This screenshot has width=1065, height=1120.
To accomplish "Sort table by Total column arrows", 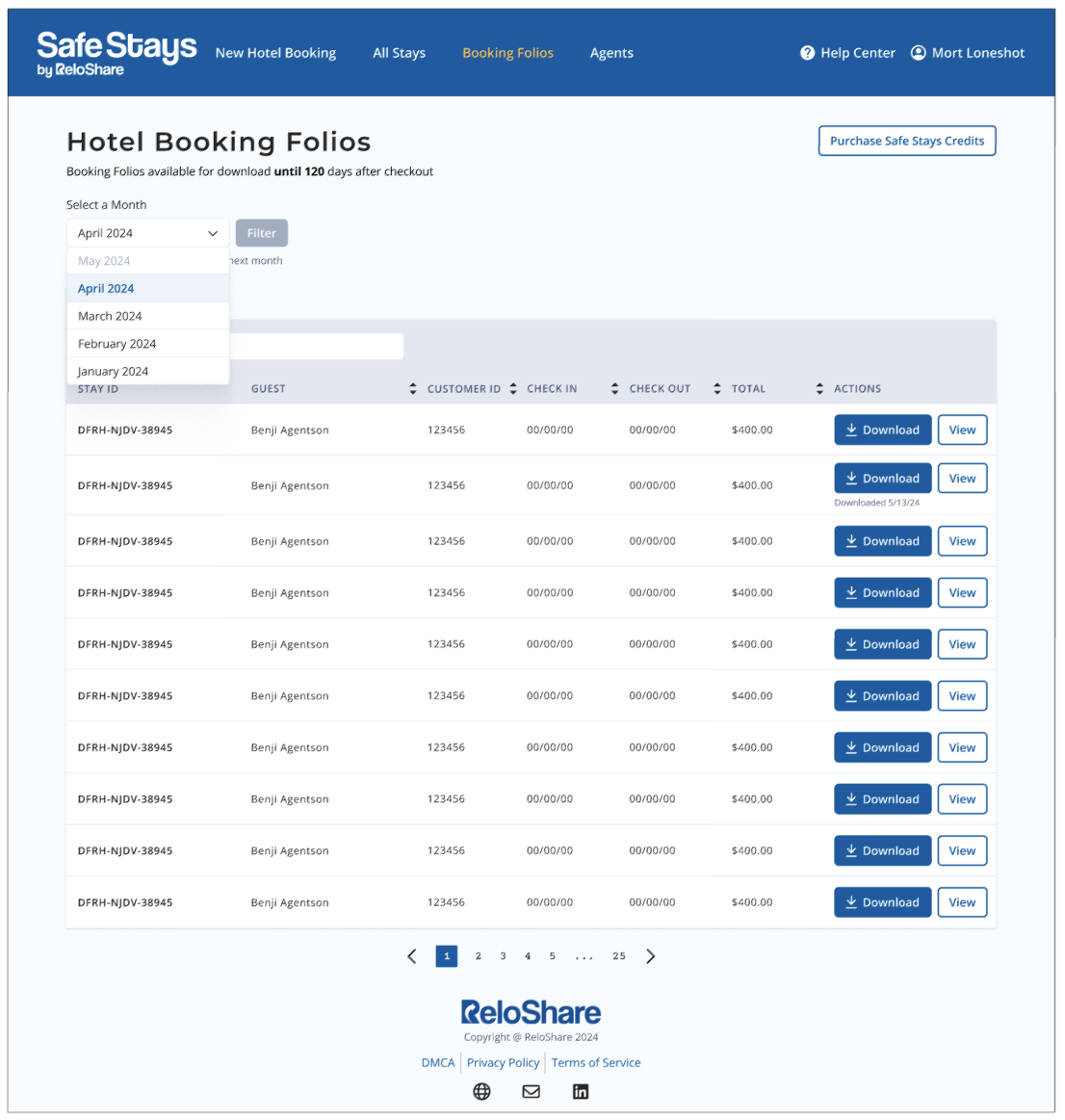I will point(819,389).
